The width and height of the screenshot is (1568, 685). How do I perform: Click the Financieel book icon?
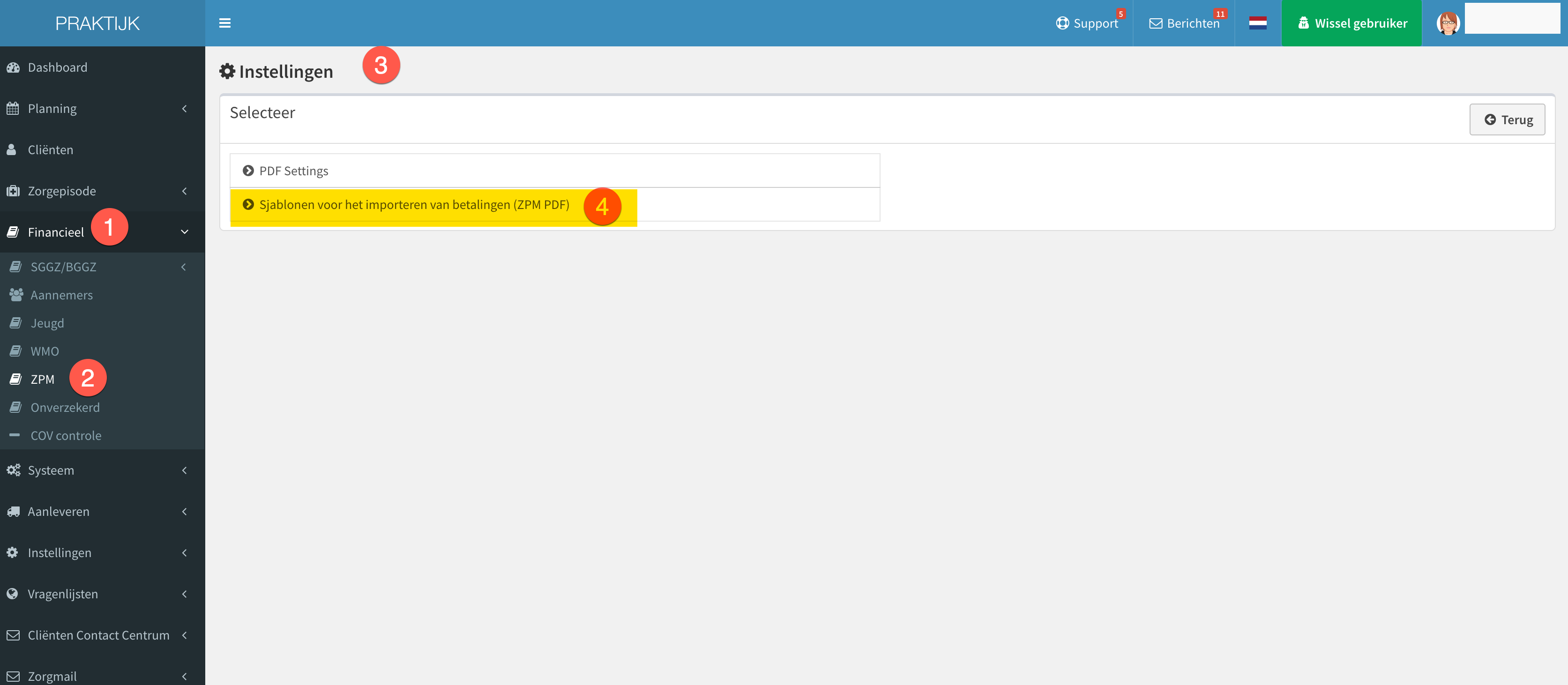(13, 232)
